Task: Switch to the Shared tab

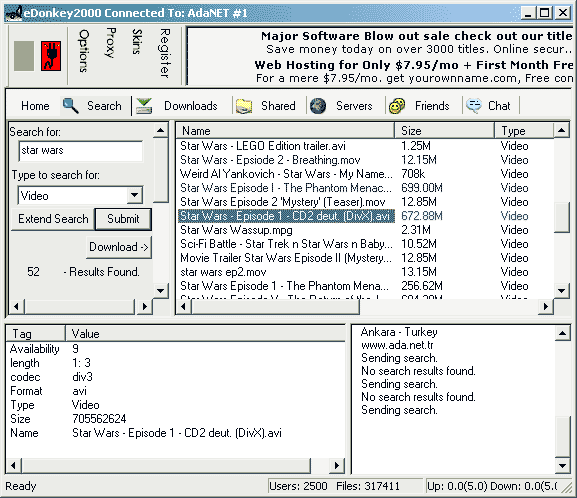Action: click(x=278, y=106)
